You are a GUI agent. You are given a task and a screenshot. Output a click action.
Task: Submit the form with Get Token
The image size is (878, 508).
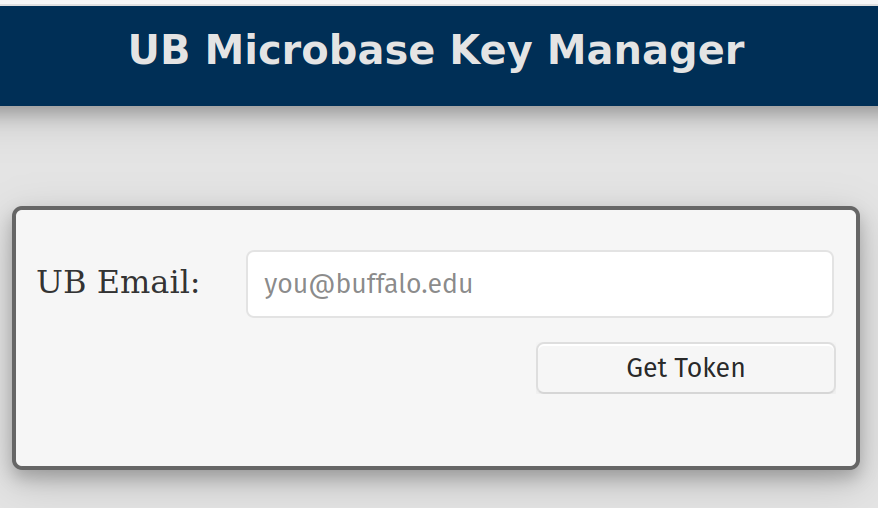pyautogui.click(x=685, y=368)
